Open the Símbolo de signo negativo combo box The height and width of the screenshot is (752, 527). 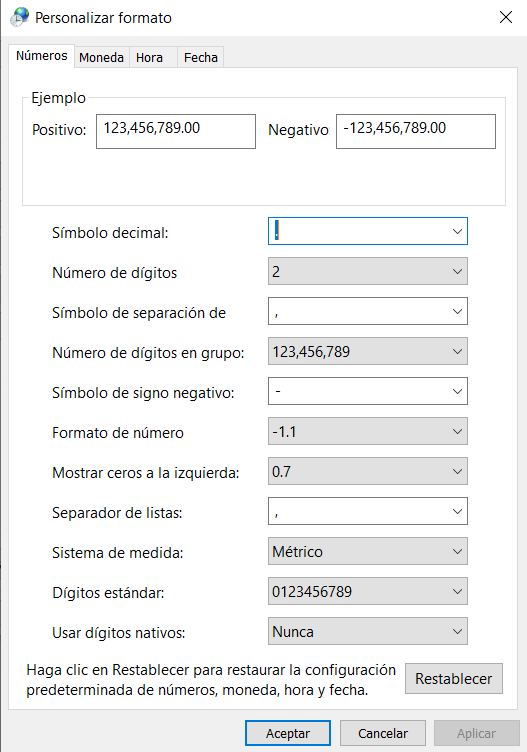pos(368,391)
